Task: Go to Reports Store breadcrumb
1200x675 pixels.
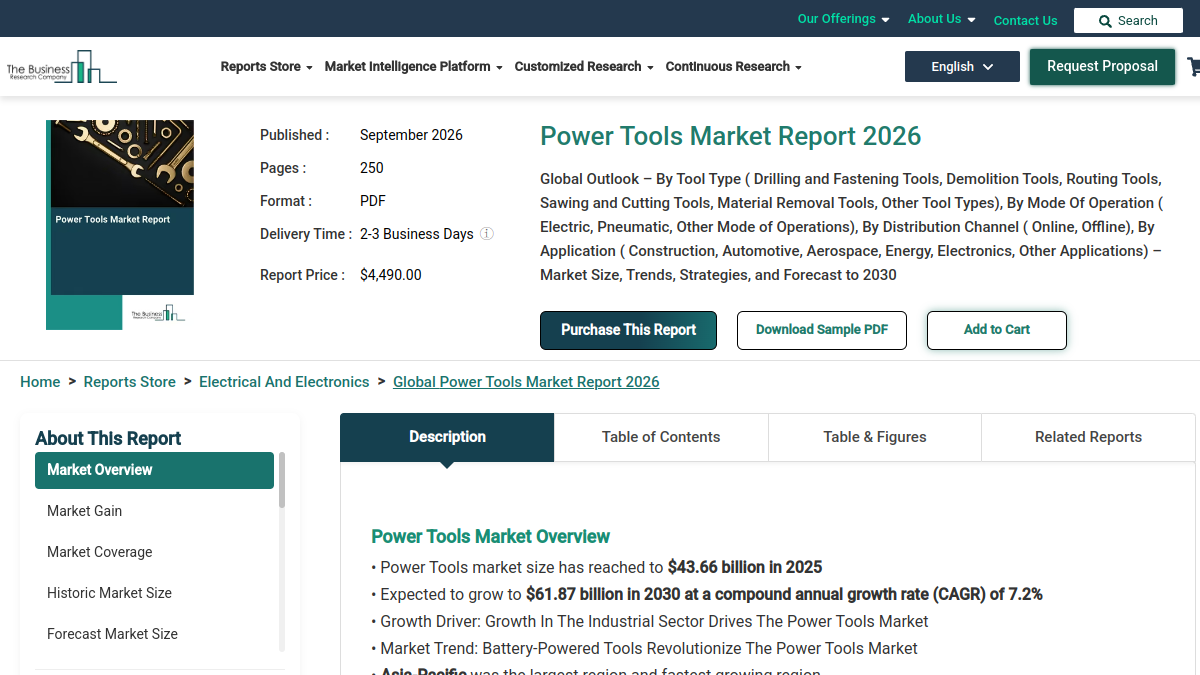Action: click(x=130, y=382)
